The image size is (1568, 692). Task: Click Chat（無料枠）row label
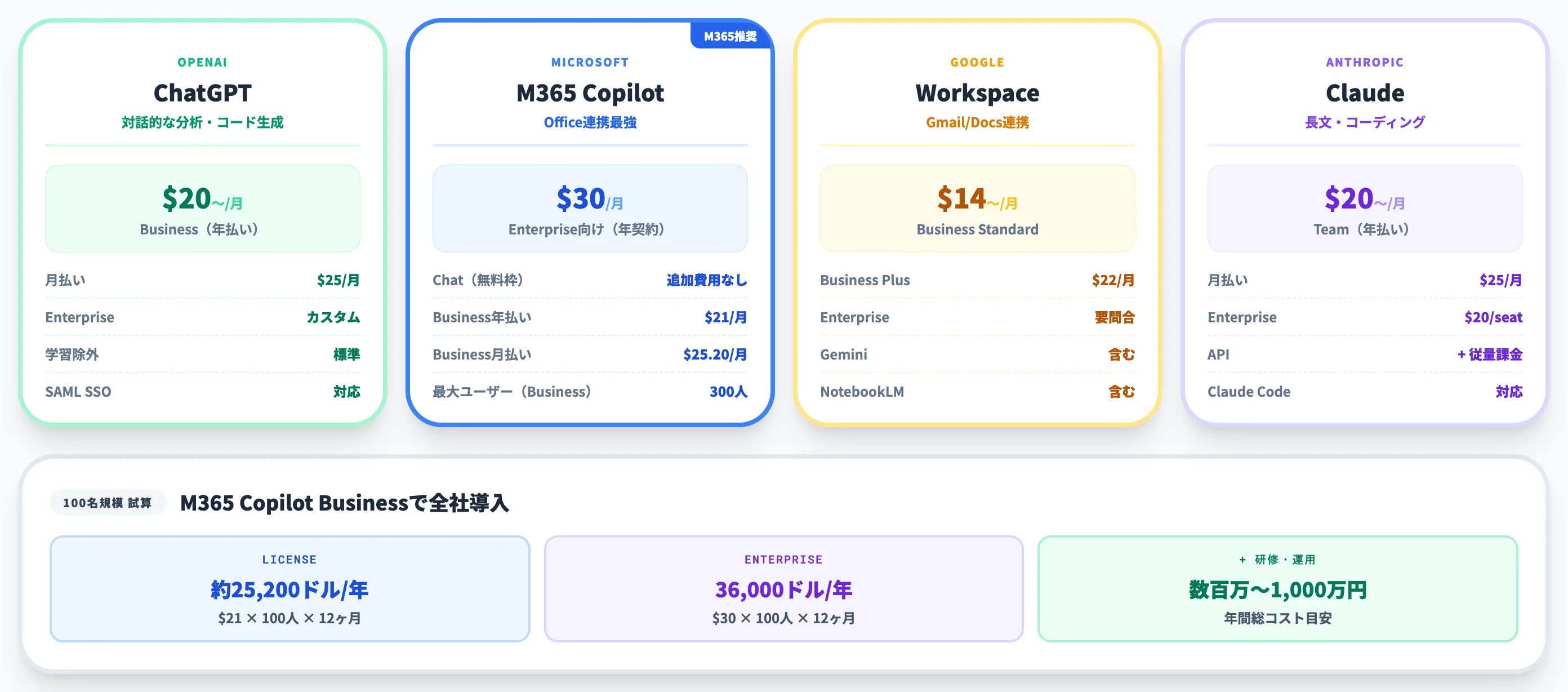coord(478,280)
